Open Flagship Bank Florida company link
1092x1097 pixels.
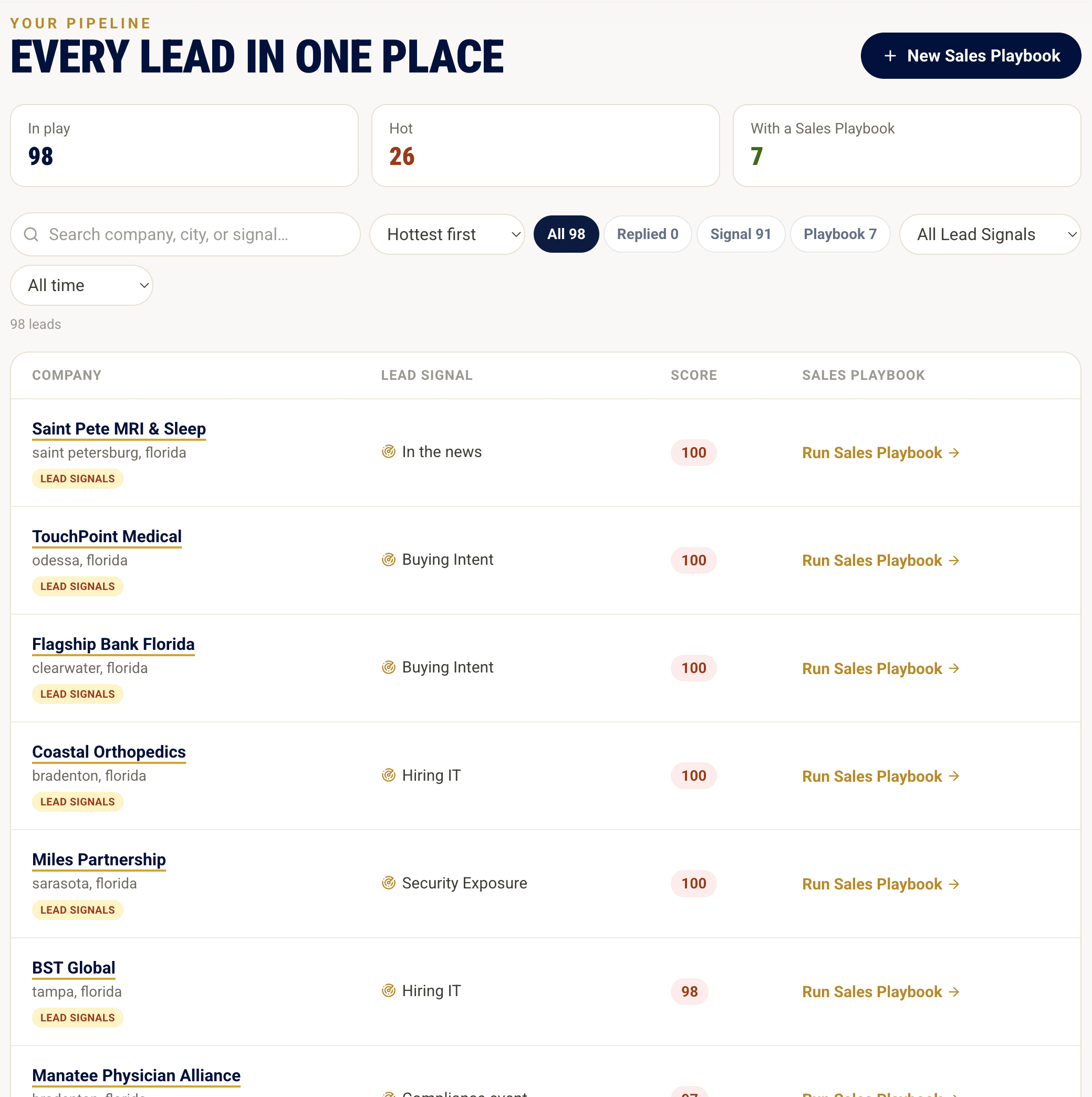coord(113,645)
